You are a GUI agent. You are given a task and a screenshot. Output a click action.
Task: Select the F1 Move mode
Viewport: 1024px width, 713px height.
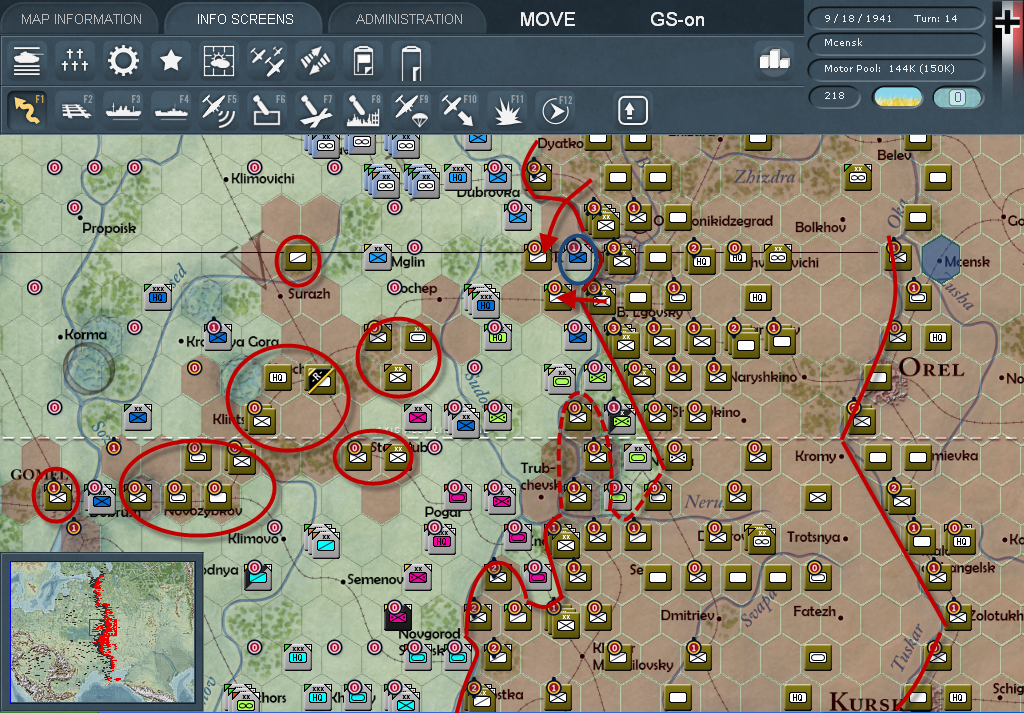27,108
